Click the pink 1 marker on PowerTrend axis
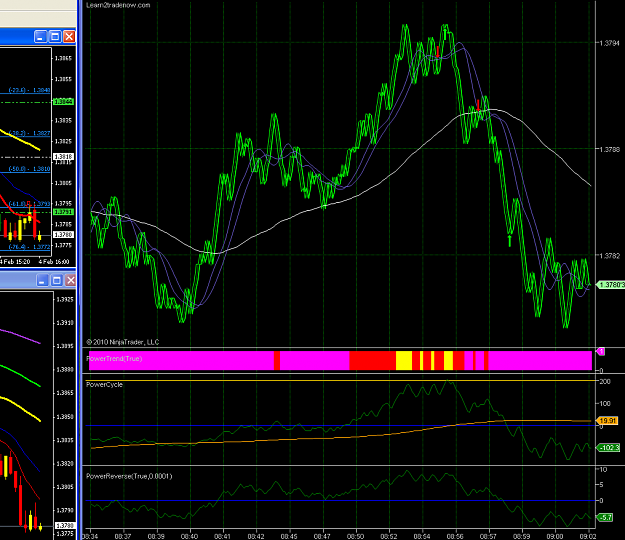This screenshot has height=540, width=625. (601, 351)
